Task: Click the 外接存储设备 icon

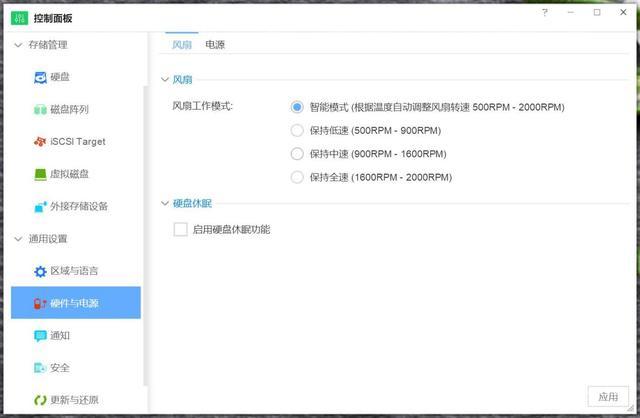Action: (40, 206)
